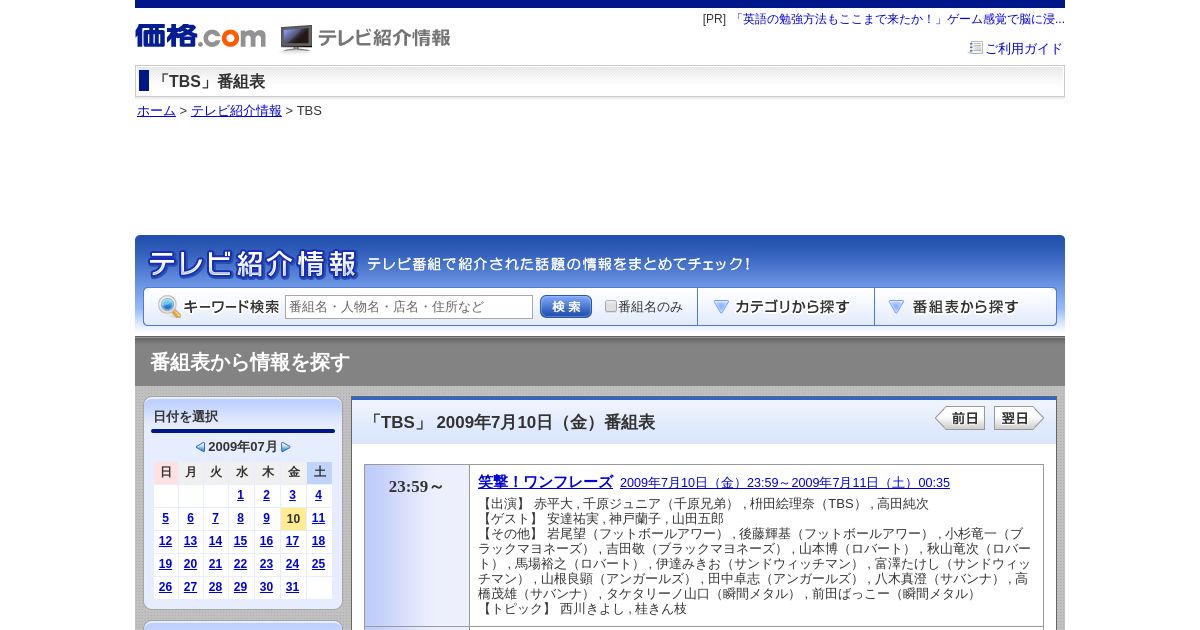Click the magnifier icon beside キーワード検索
Screen dimensions: 1200x630
pos(169,307)
